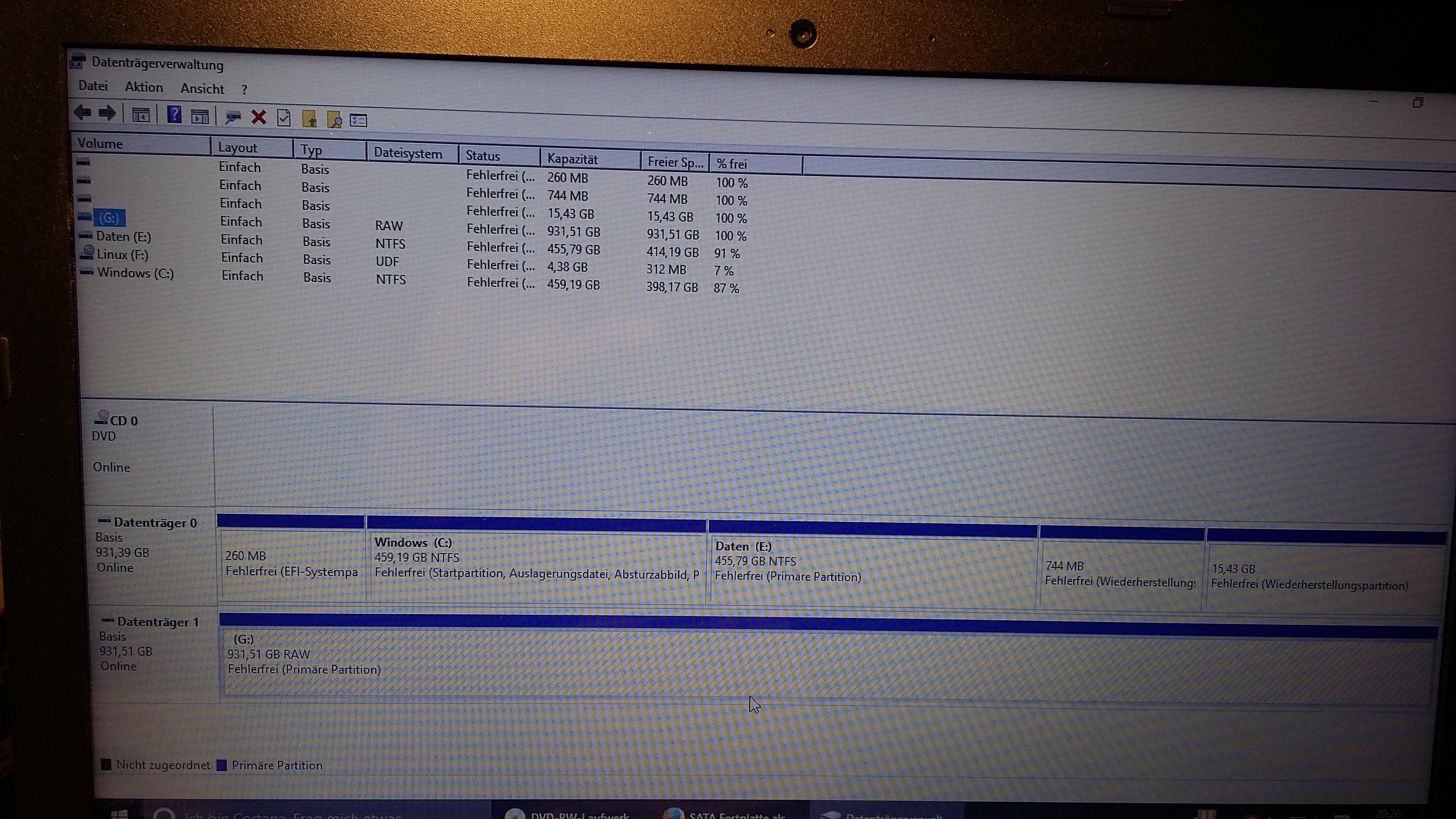Click the checklist settings toolbar icon
This screenshot has width=1456, height=819.
click(358, 121)
